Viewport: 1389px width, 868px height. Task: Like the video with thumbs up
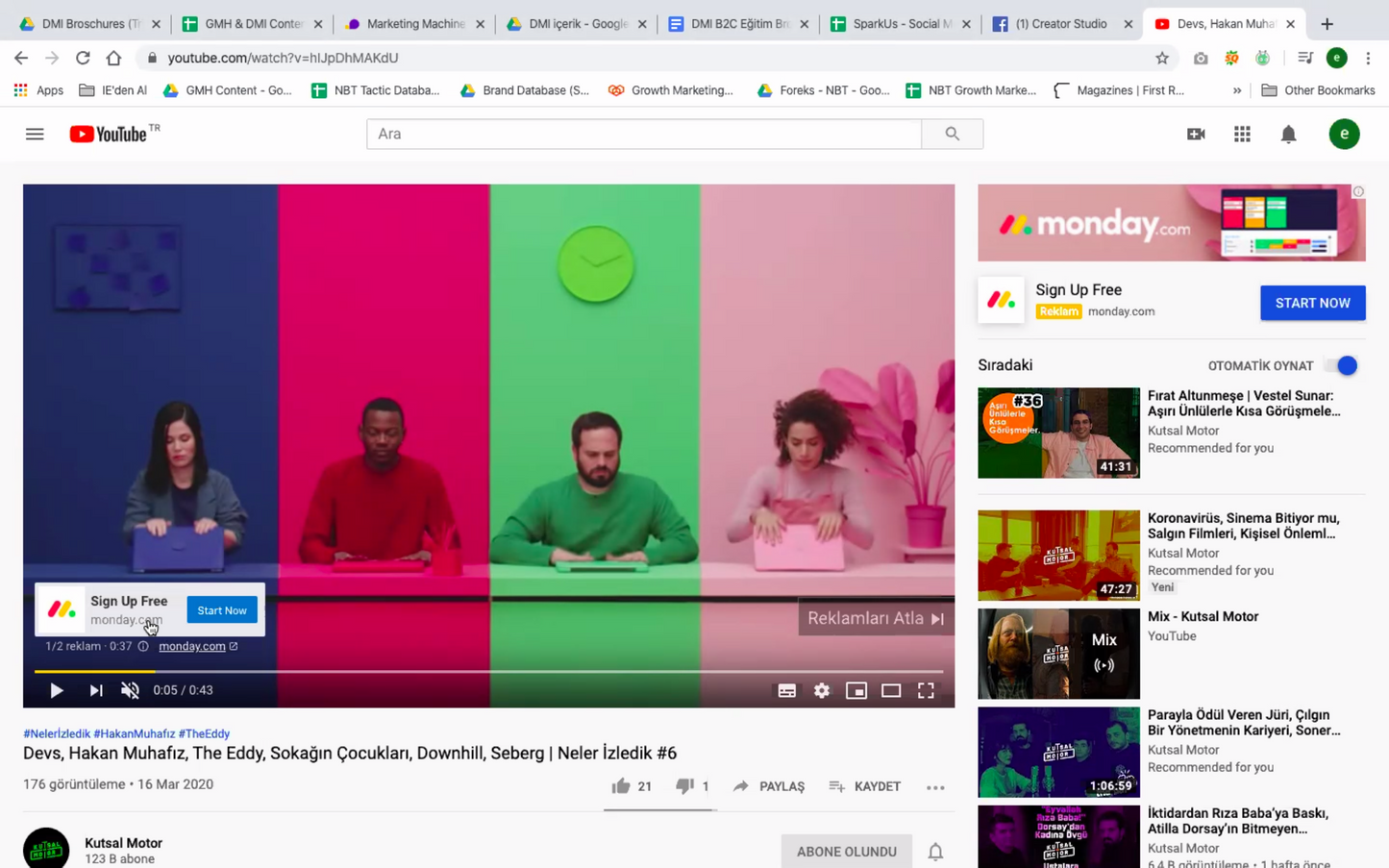point(621,786)
